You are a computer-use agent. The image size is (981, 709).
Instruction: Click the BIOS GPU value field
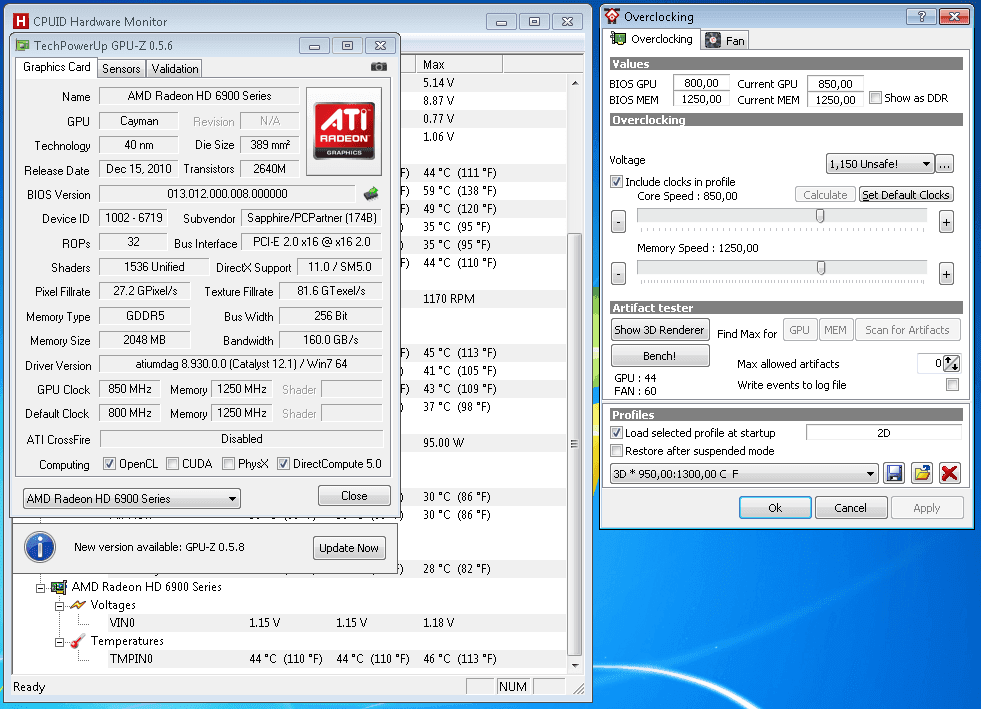[x=701, y=83]
